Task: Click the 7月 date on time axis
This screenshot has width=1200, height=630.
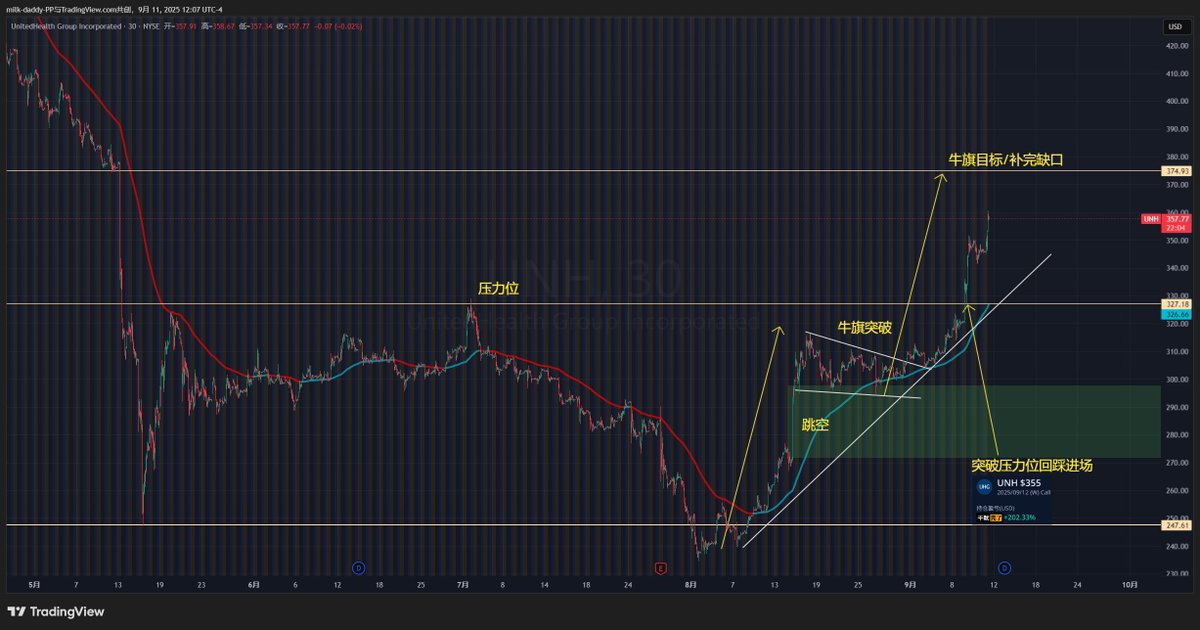Action: point(462,584)
